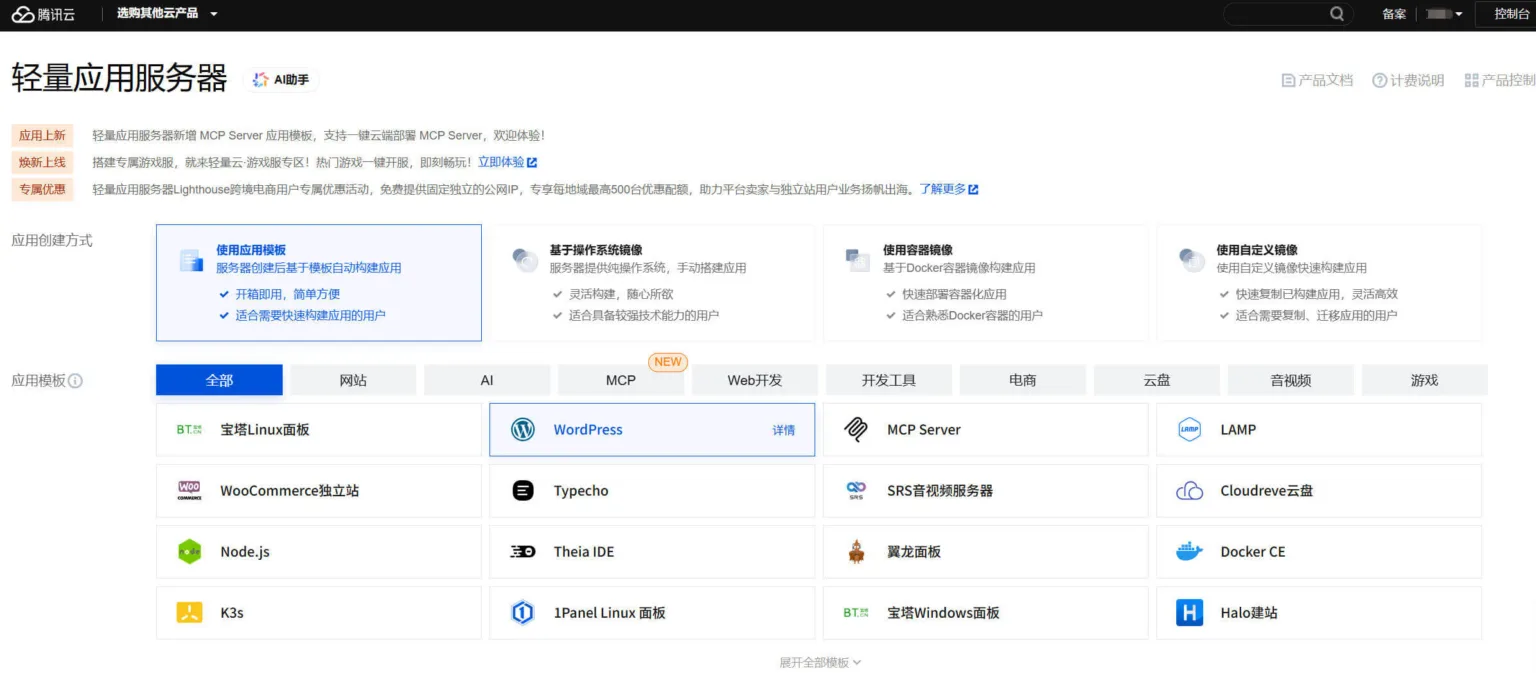Click the Theia IDE logo icon
The image size is (1536, 673).
pyautogui.click(x=522, y=552)
